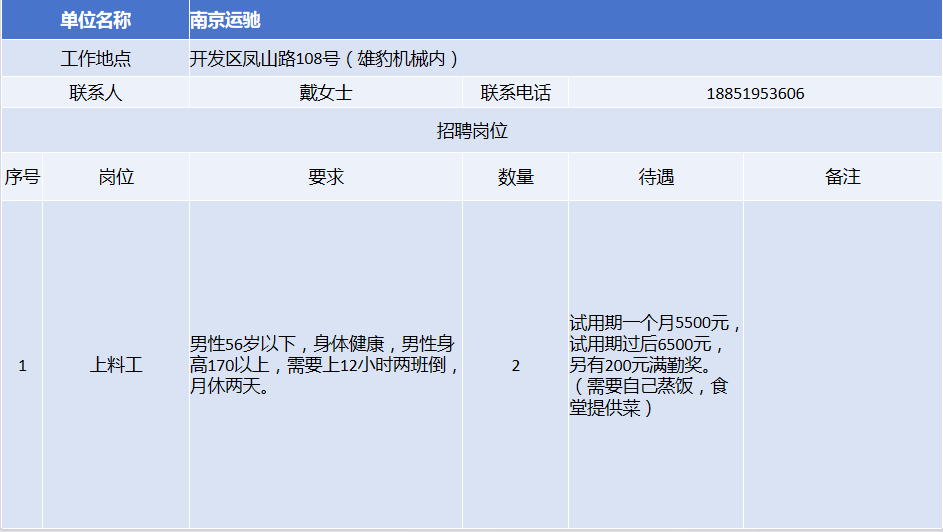Select the phone number 18851953606
Screen dimensions: 943x532
pyautogui.click(x=755, y=94)
